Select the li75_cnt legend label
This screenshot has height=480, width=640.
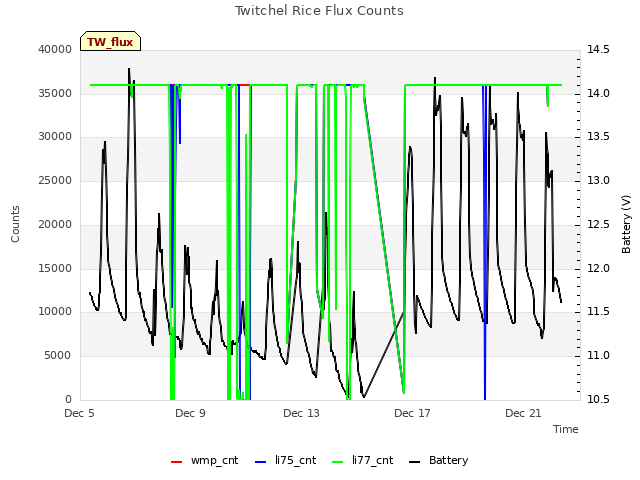pos(296,460)
